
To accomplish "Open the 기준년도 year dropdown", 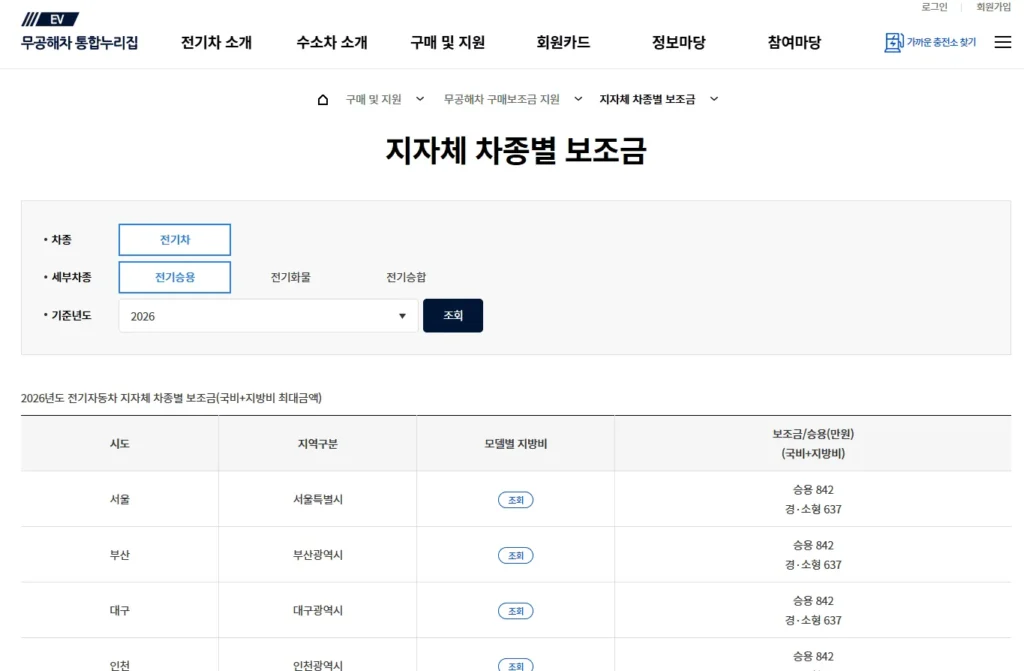I will (x=267, y=315).
